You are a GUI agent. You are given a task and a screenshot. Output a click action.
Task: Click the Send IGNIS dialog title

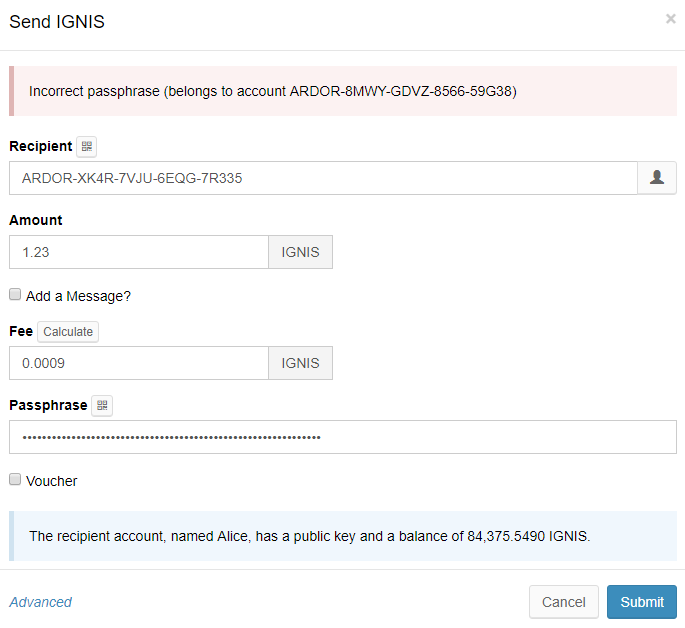click(x=56, y=21)
